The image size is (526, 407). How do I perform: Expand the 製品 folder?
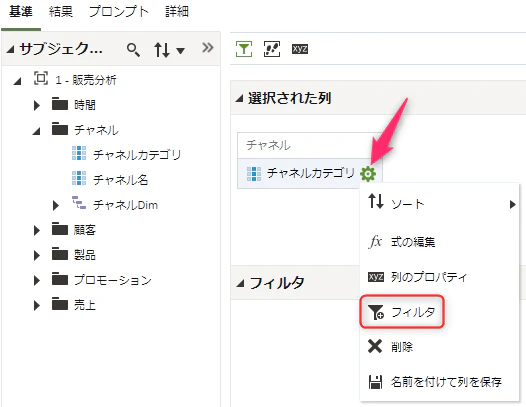(37, 256)
